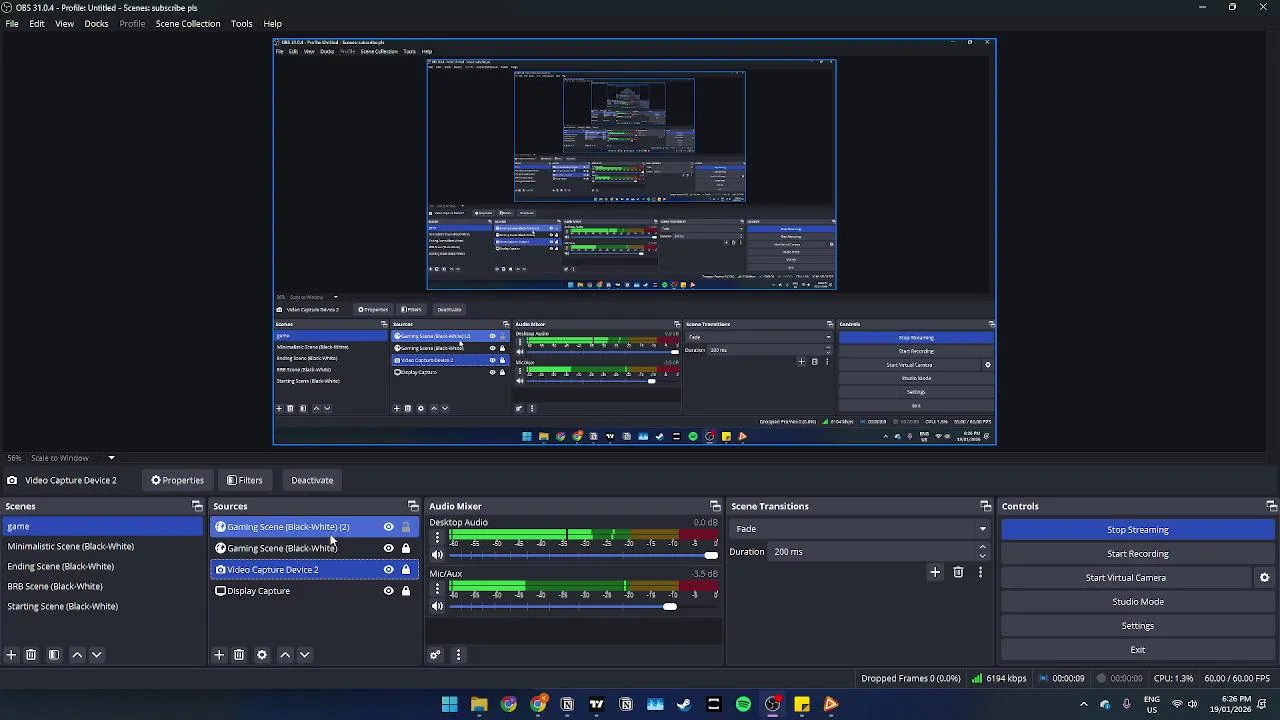
Task: Enable Studio Mode
Action: click(x=1138, y=602)
